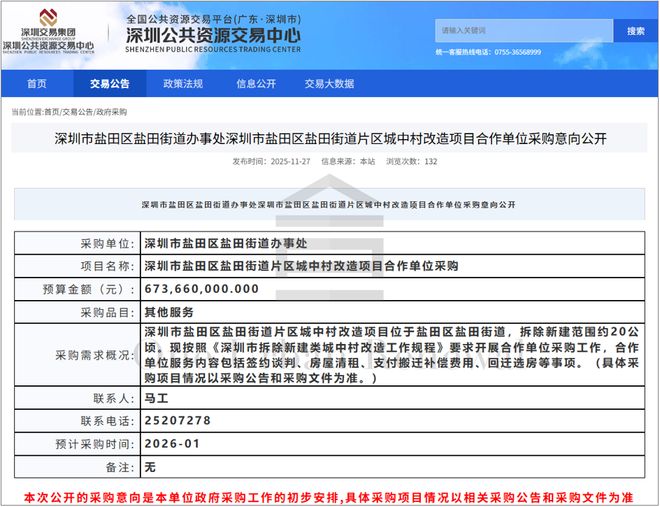Click the expected date 2026-01
Screen dimensions: 660x507
pyautogui.click(x=172, y=444)
